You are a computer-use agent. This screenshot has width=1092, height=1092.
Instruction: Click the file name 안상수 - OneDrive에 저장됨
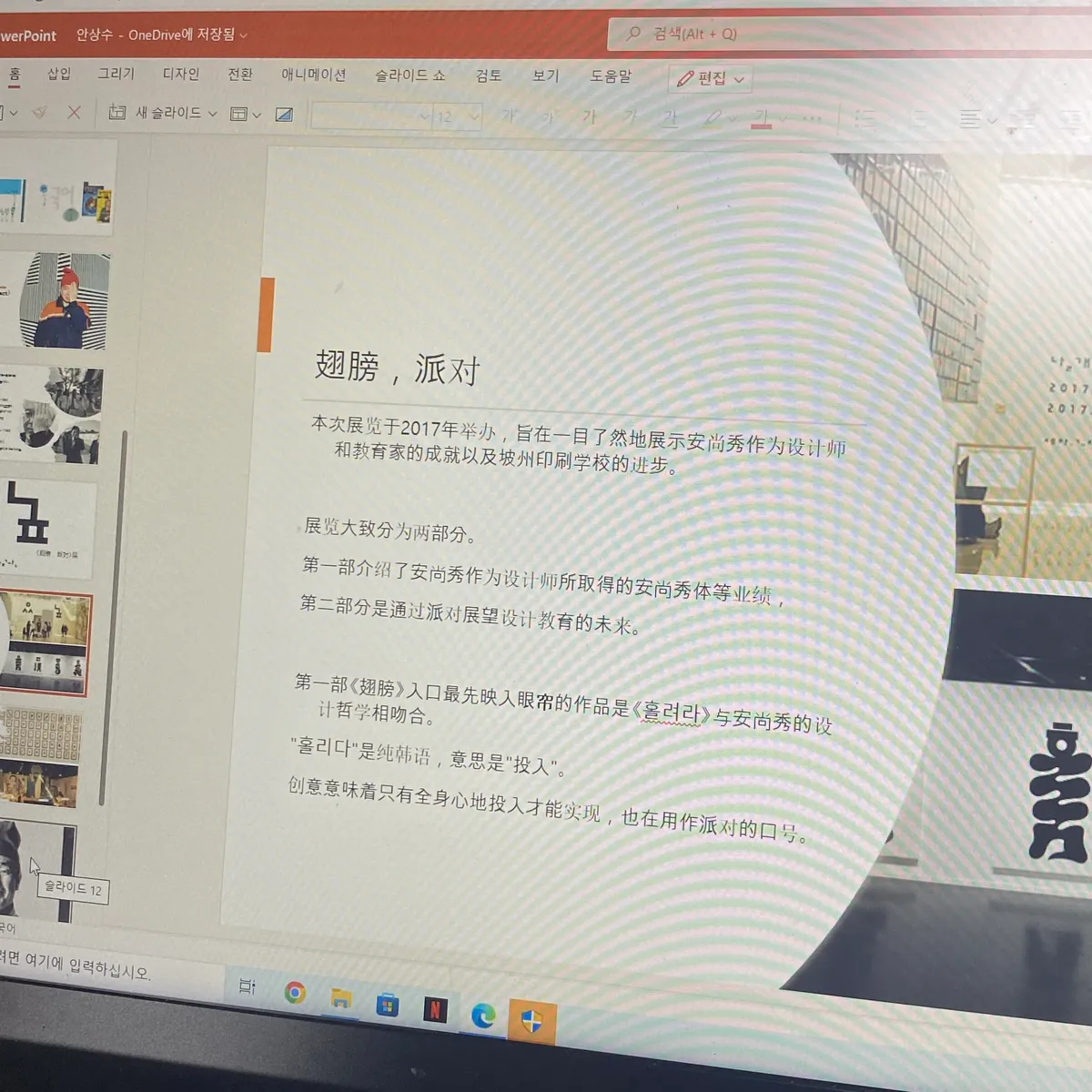tap(155, 35)
